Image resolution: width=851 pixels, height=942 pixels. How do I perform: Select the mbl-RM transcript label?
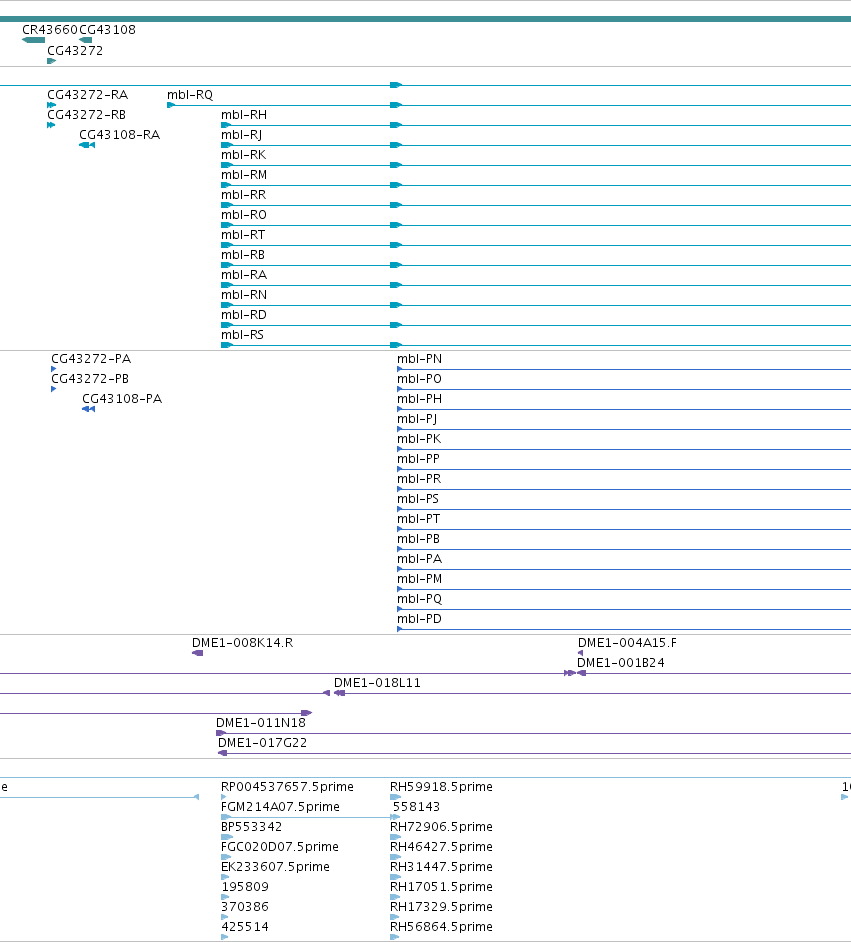(244, 174)
